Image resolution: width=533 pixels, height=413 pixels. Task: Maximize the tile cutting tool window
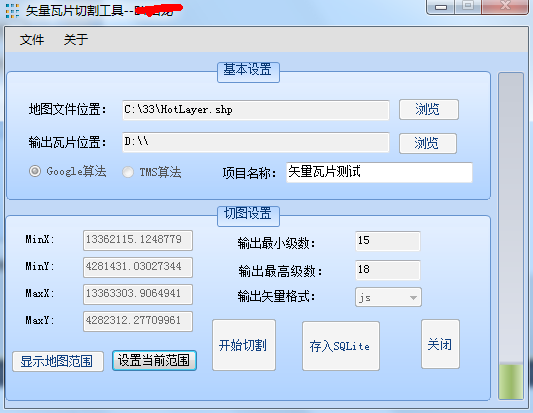point(468,6)
